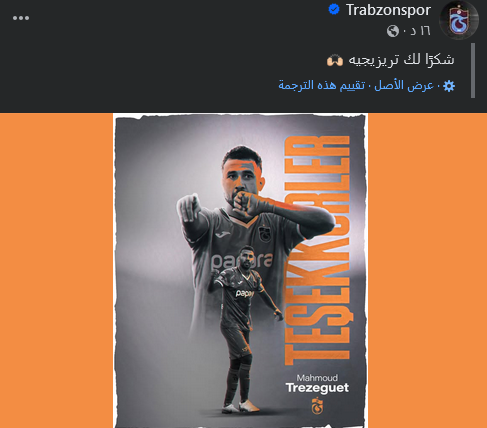Click the club crest on the large jersey

264,234
